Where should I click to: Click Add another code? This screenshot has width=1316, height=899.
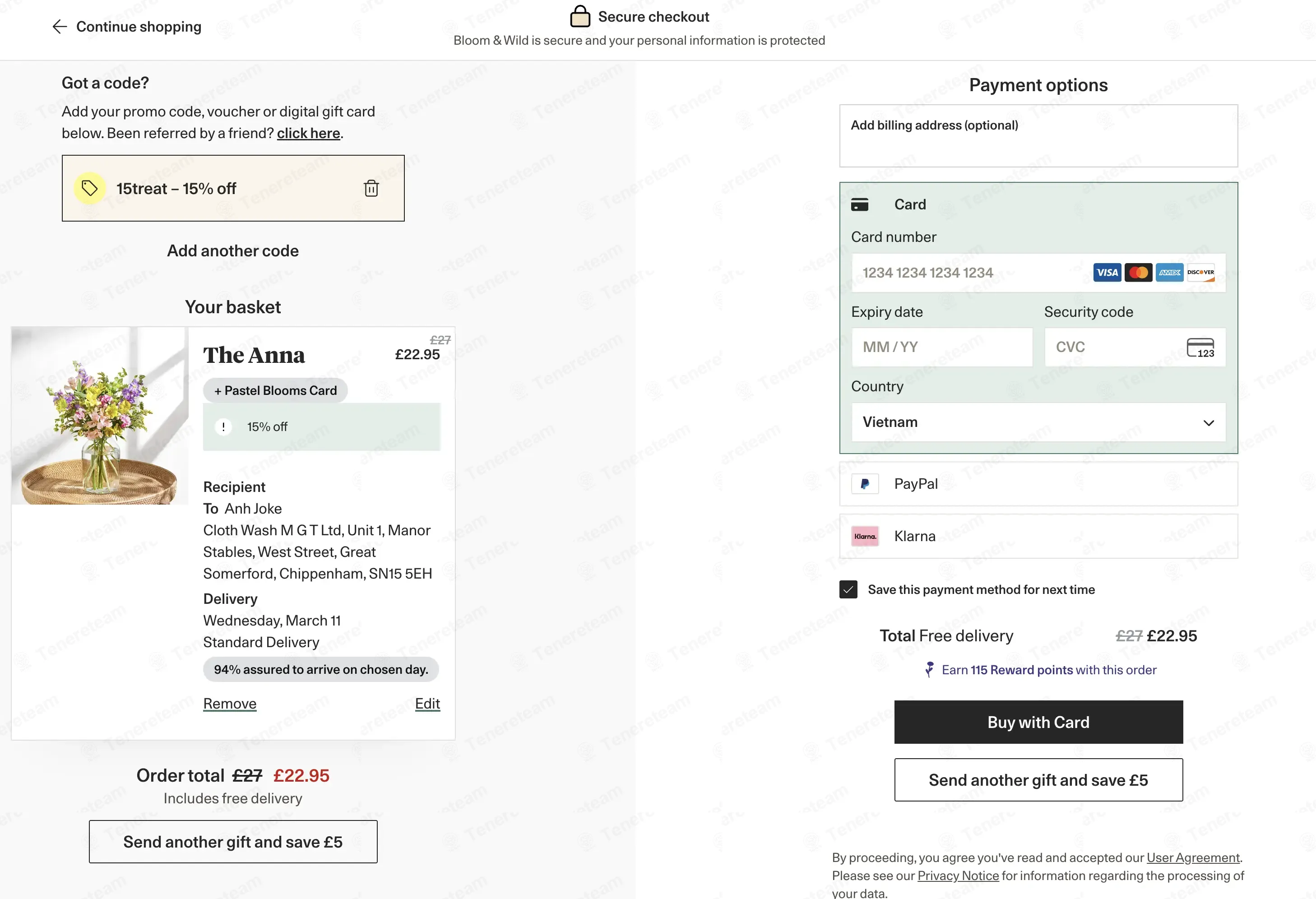point(233,251)
